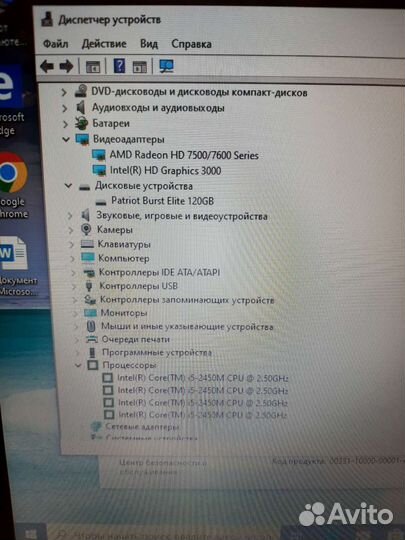Viewport: 405px width, 540px height.
Task: Expand the Клавиатуры category arrow
Action: pyautogui.click(x=72, y=245)
